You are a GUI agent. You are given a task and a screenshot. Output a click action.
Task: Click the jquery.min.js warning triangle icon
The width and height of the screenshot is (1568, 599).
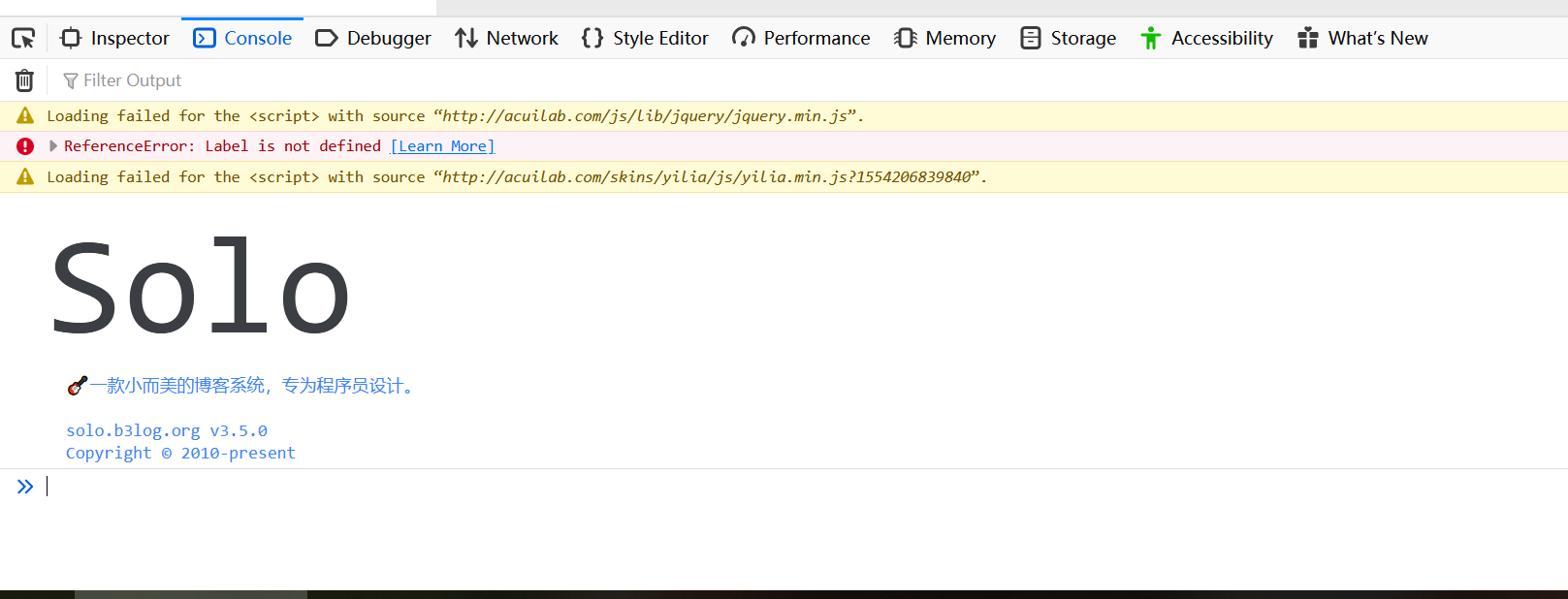tap(25, 116)
